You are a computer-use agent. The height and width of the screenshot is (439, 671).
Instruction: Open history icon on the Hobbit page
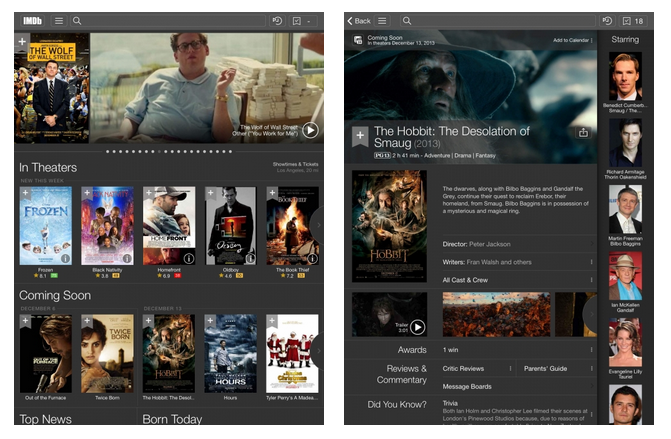click(x=607, y=21)
